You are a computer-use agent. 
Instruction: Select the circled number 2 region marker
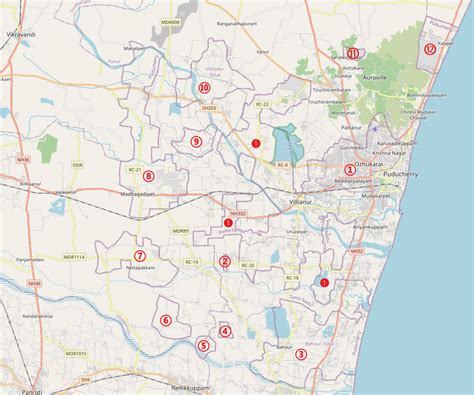coord(225,262)
